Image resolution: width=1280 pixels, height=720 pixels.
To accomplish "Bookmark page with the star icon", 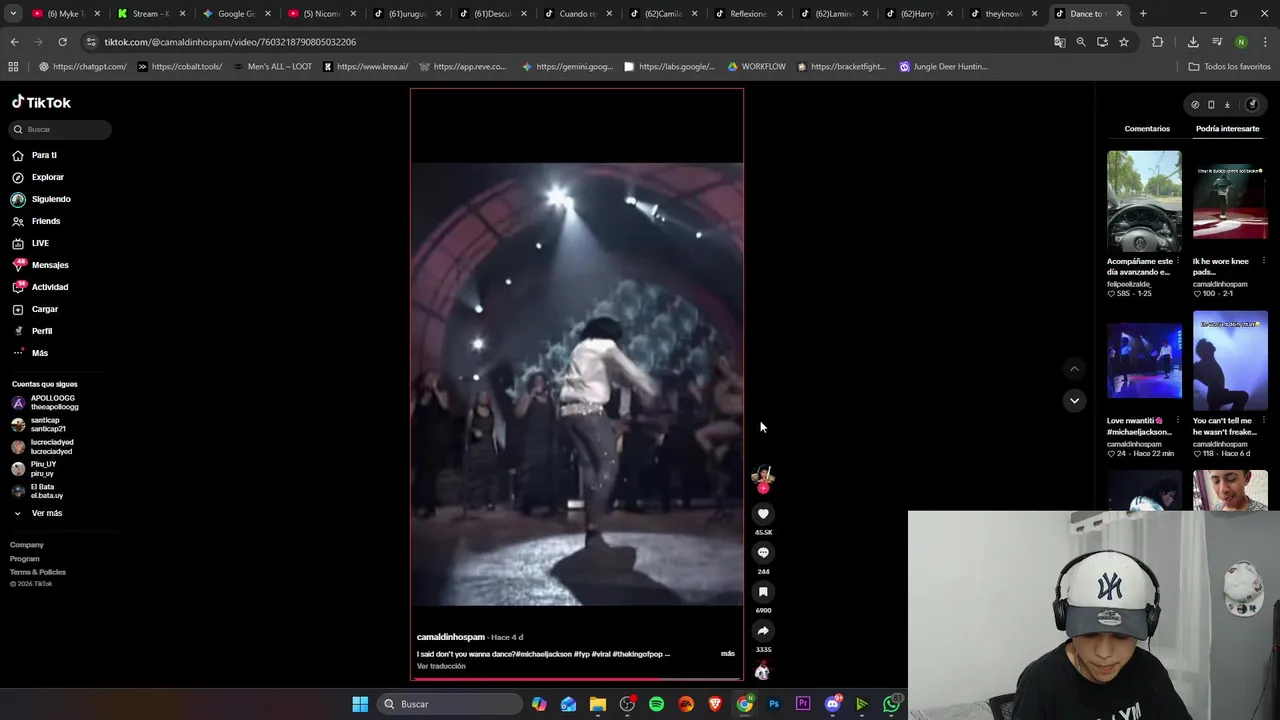I will pos(1124,42).
